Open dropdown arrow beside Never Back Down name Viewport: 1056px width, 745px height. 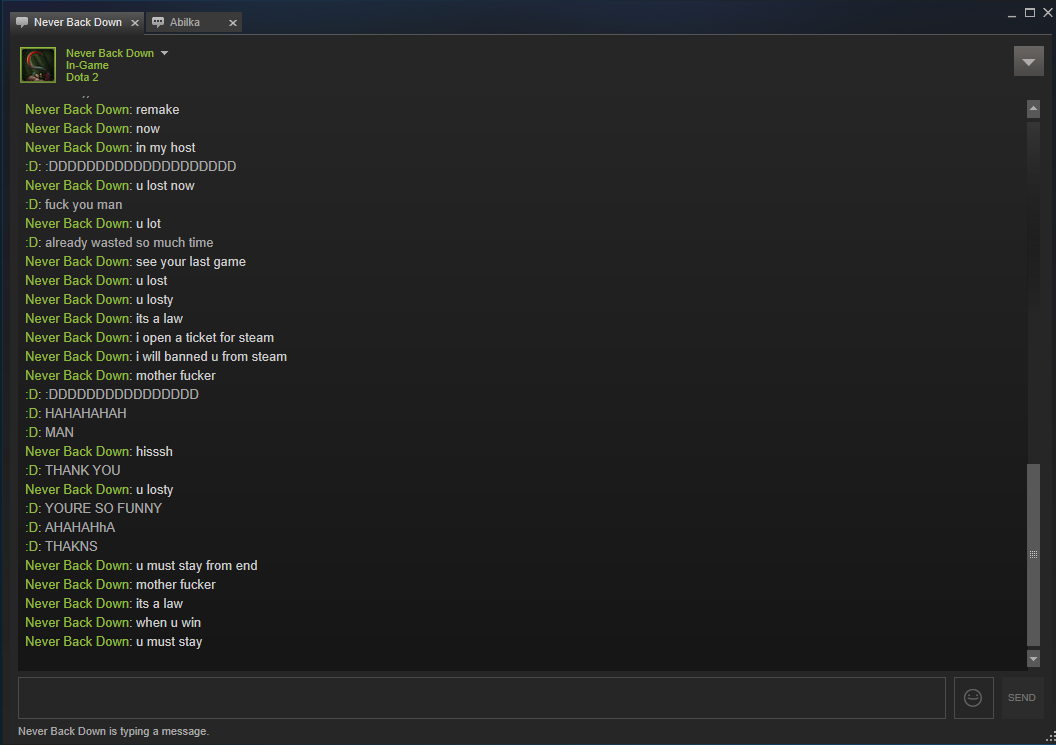click(164, 53)
